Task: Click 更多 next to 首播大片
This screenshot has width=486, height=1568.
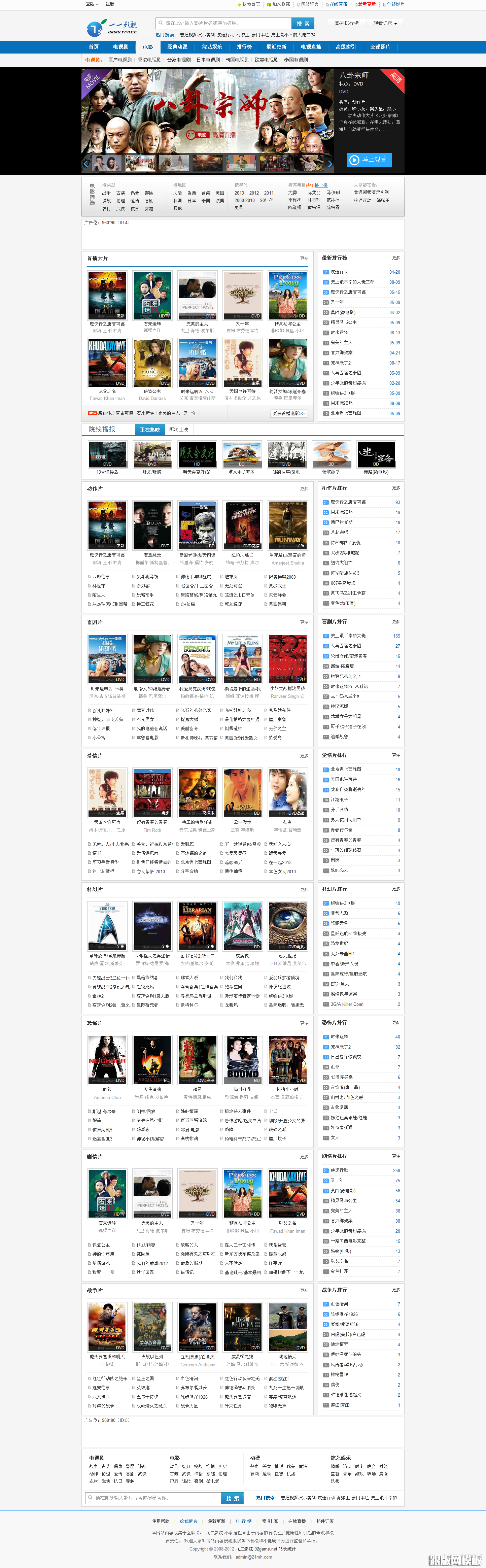Action: (x=304, y=258)
